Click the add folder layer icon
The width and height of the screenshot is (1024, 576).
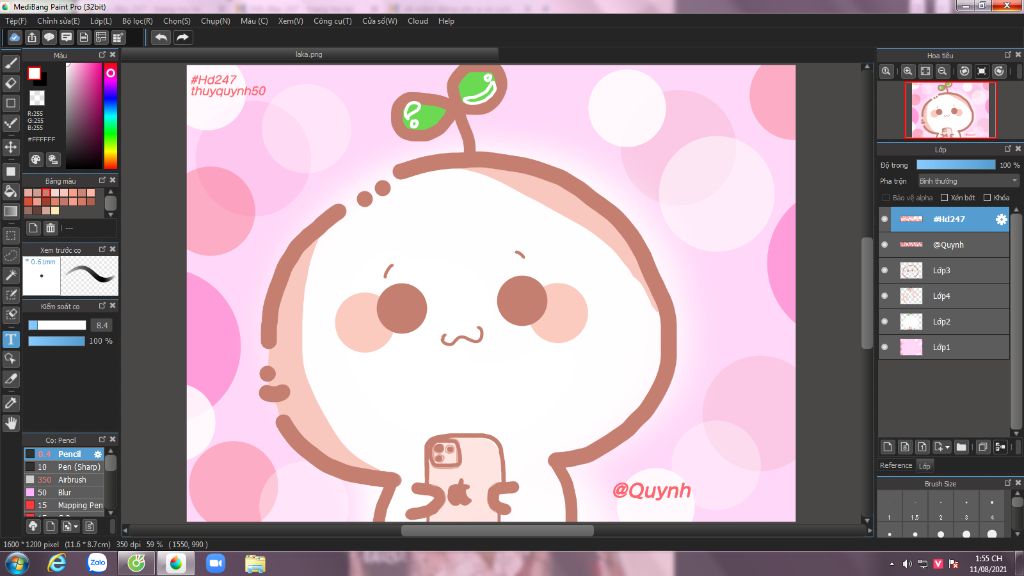[961, 447]
